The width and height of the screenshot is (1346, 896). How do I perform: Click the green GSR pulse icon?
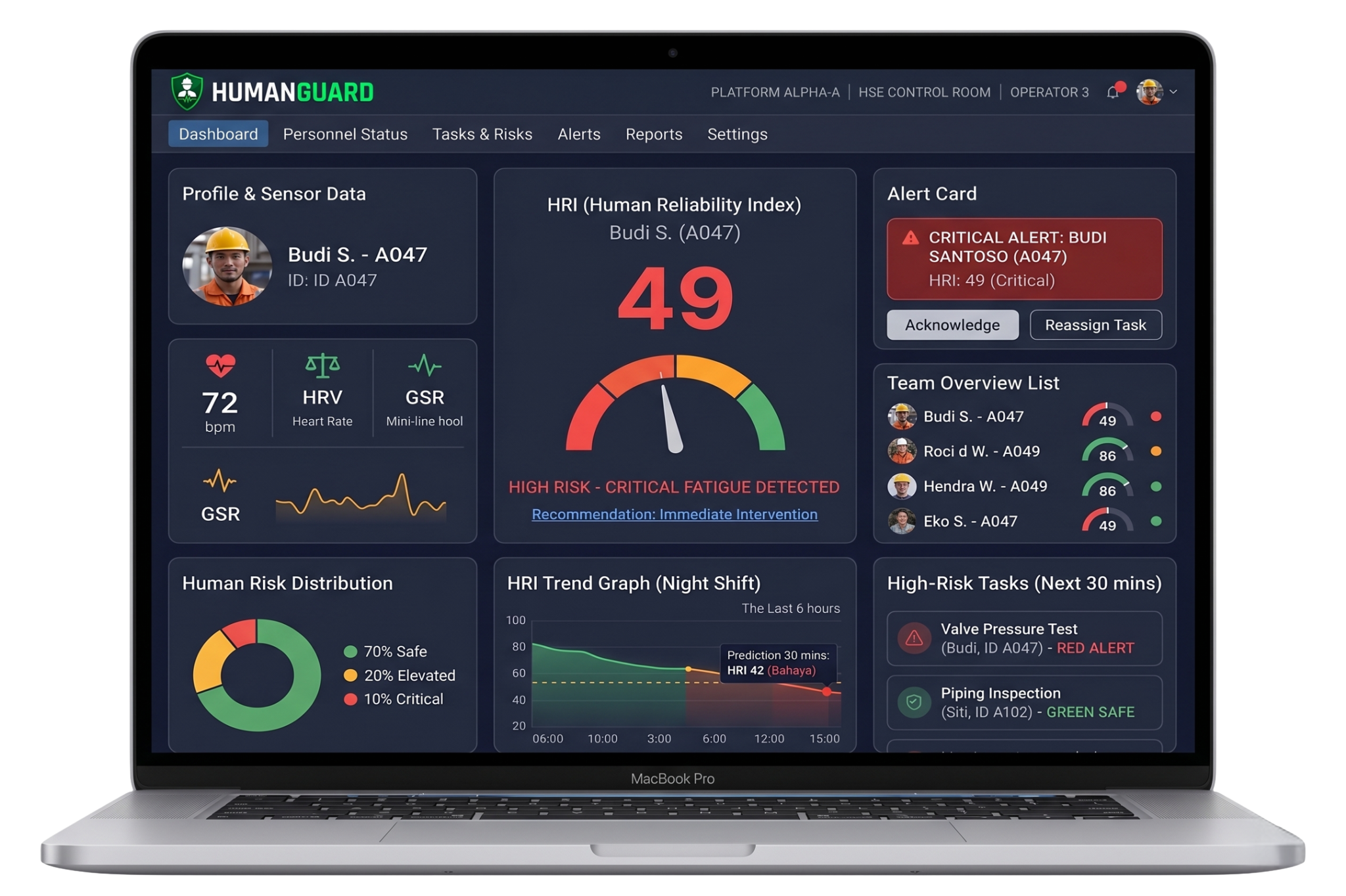point(425,365)
